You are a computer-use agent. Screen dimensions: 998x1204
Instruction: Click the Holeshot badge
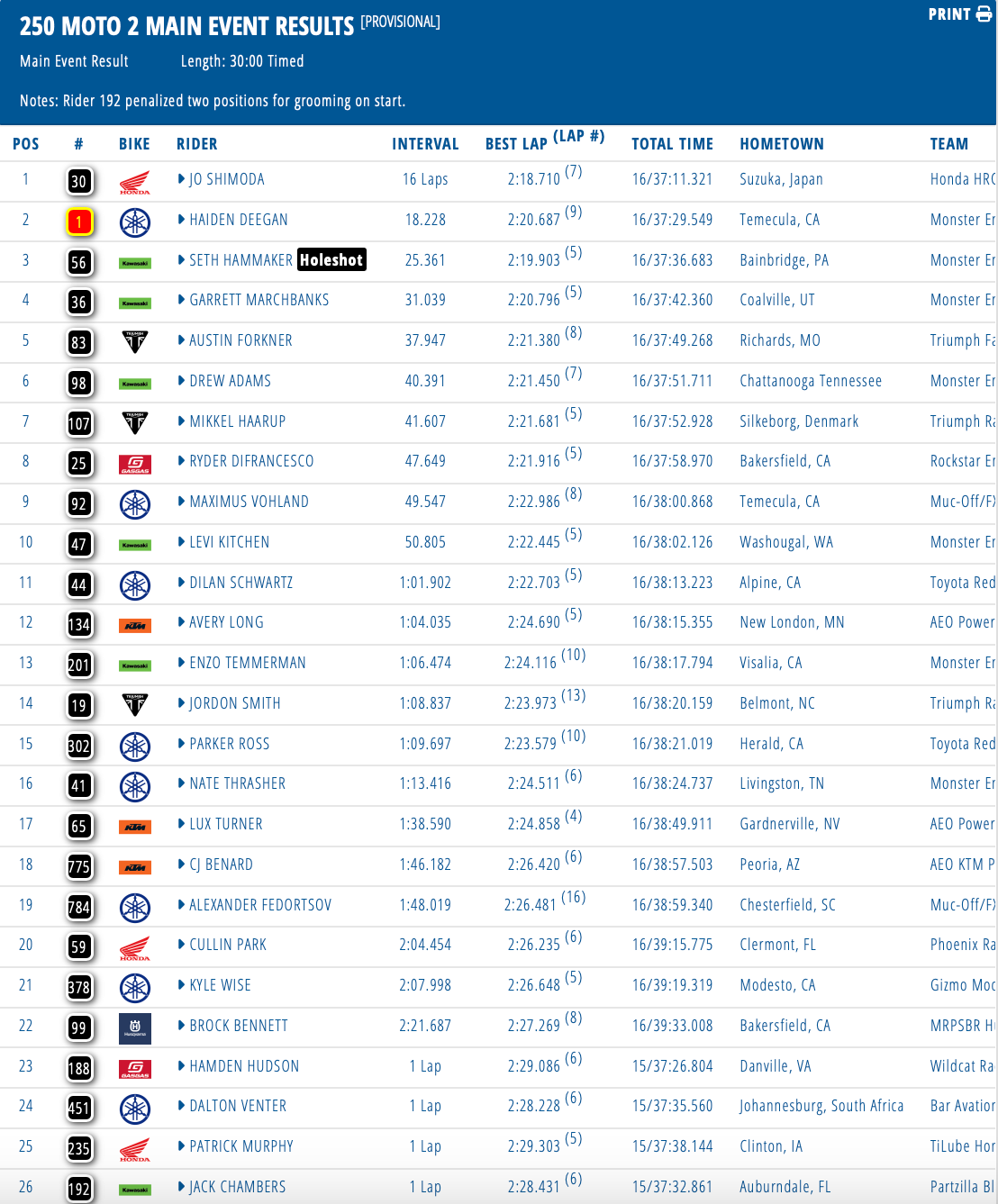coord(331,260)
